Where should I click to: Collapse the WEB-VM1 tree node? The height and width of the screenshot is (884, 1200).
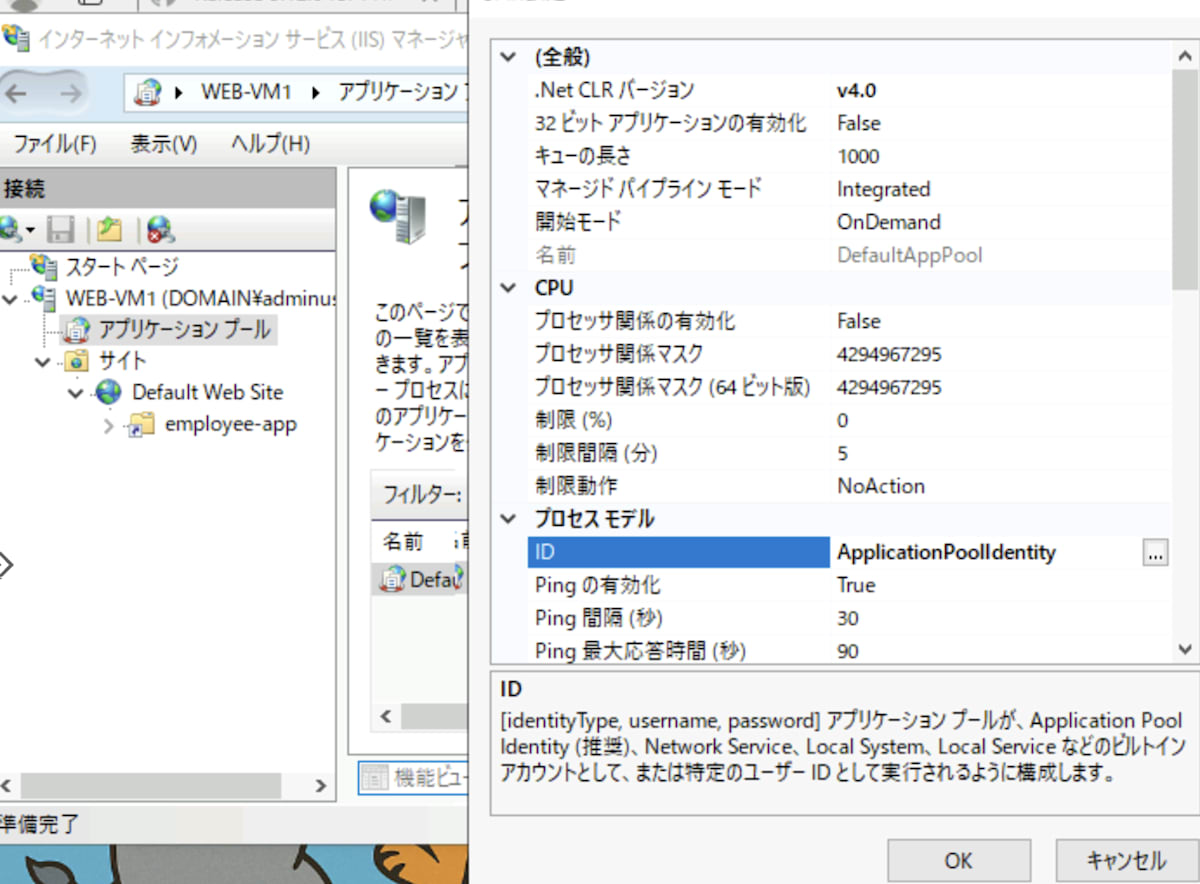(x=10, y=298)
